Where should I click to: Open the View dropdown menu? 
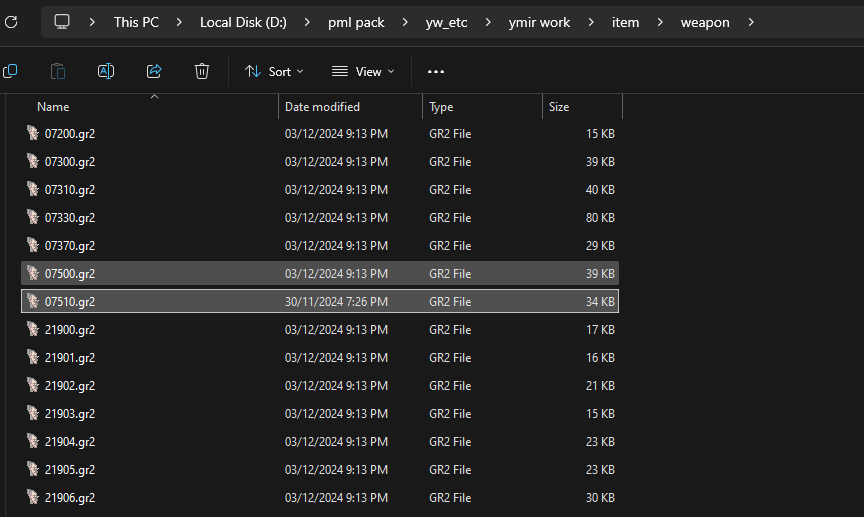click(x=363, y=71)
